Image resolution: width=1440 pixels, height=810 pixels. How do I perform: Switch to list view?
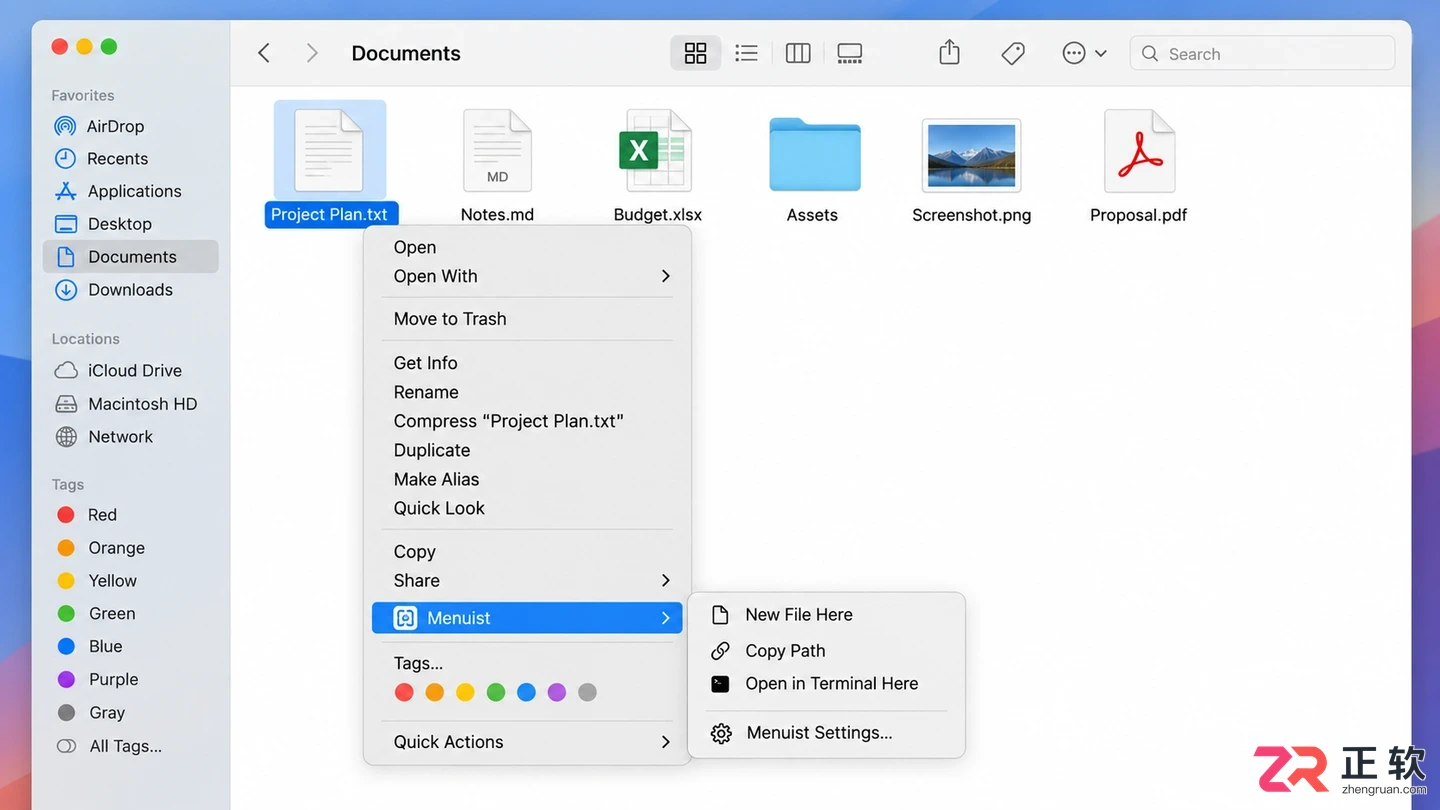click(x=746, y=53)
